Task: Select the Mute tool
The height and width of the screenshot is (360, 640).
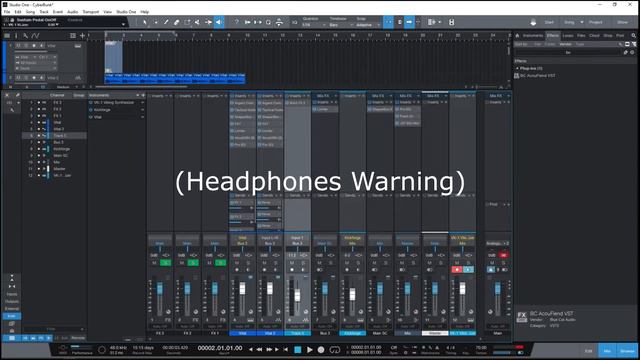Action: (198, 22)
